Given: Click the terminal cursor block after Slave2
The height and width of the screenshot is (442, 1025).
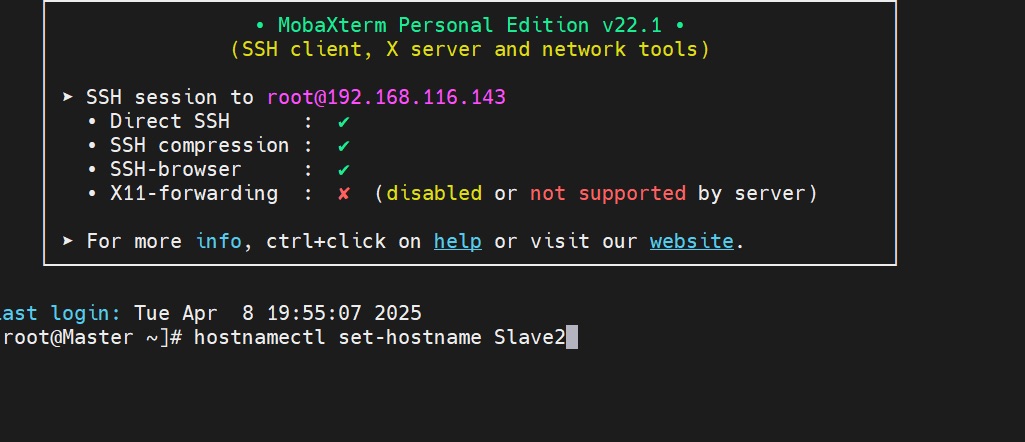Looking at the screenshot, I should point(572,338).
